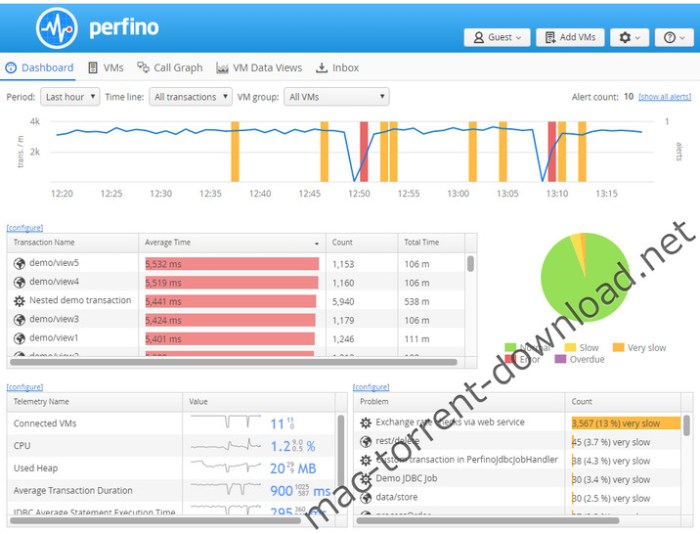Click the 5,940 count cell

(343, 302)
